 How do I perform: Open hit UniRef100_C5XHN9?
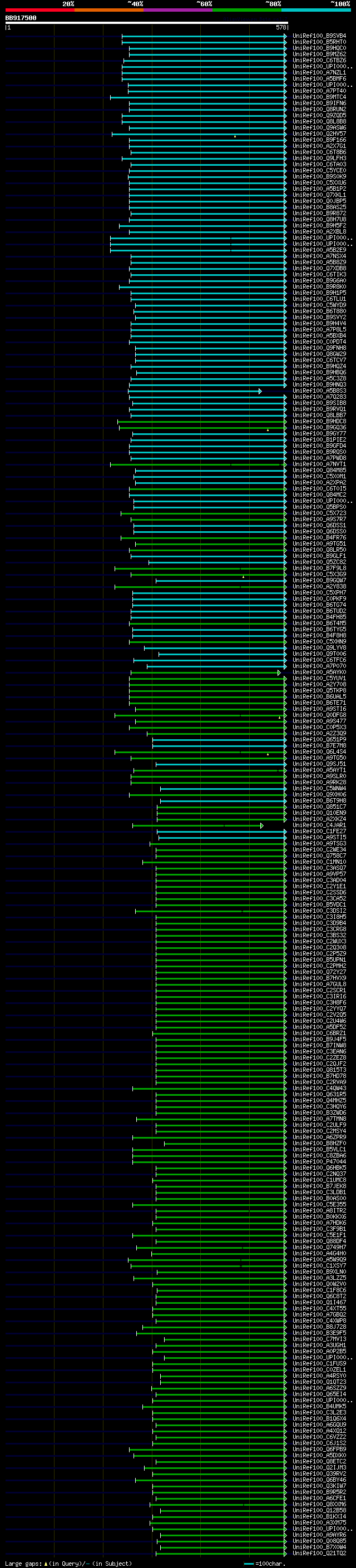pos(319,641)
